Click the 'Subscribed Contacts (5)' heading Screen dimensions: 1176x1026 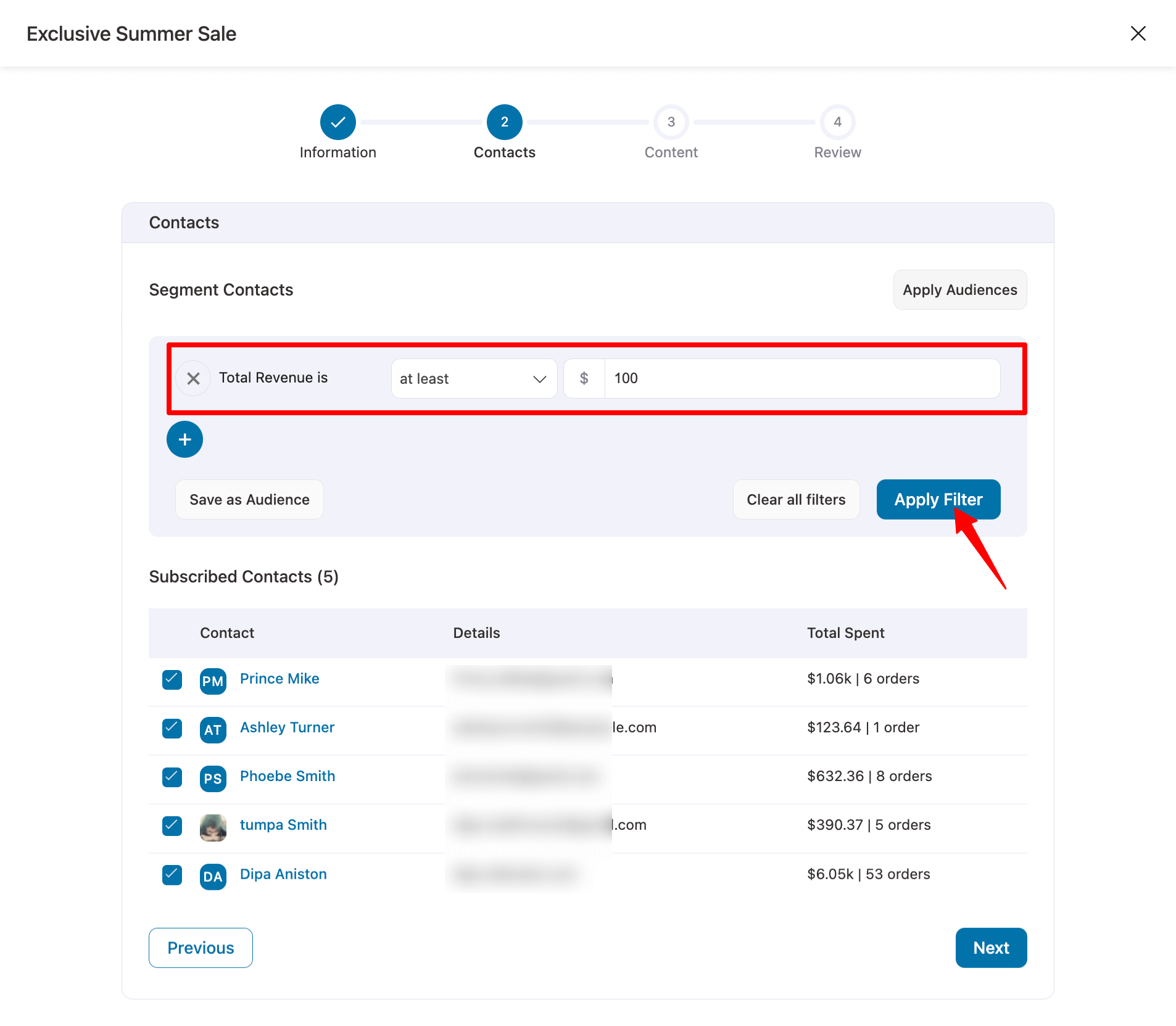[244, 577]
